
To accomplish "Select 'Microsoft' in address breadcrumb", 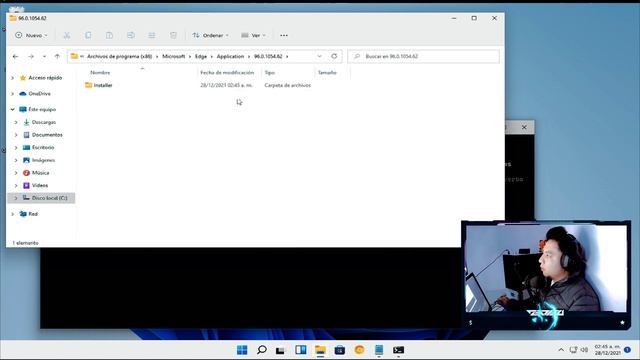I will coord(173,56).
